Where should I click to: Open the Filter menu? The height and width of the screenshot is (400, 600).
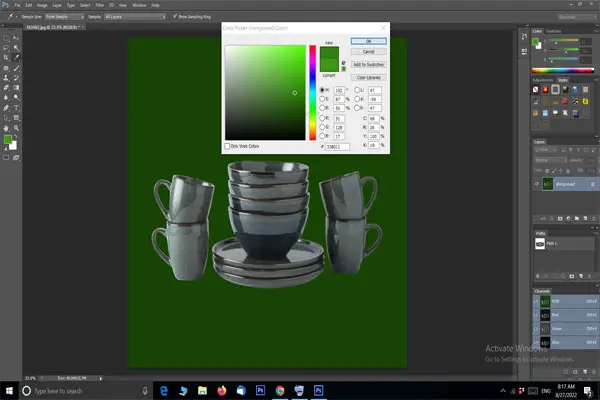[x=99, y=5]
